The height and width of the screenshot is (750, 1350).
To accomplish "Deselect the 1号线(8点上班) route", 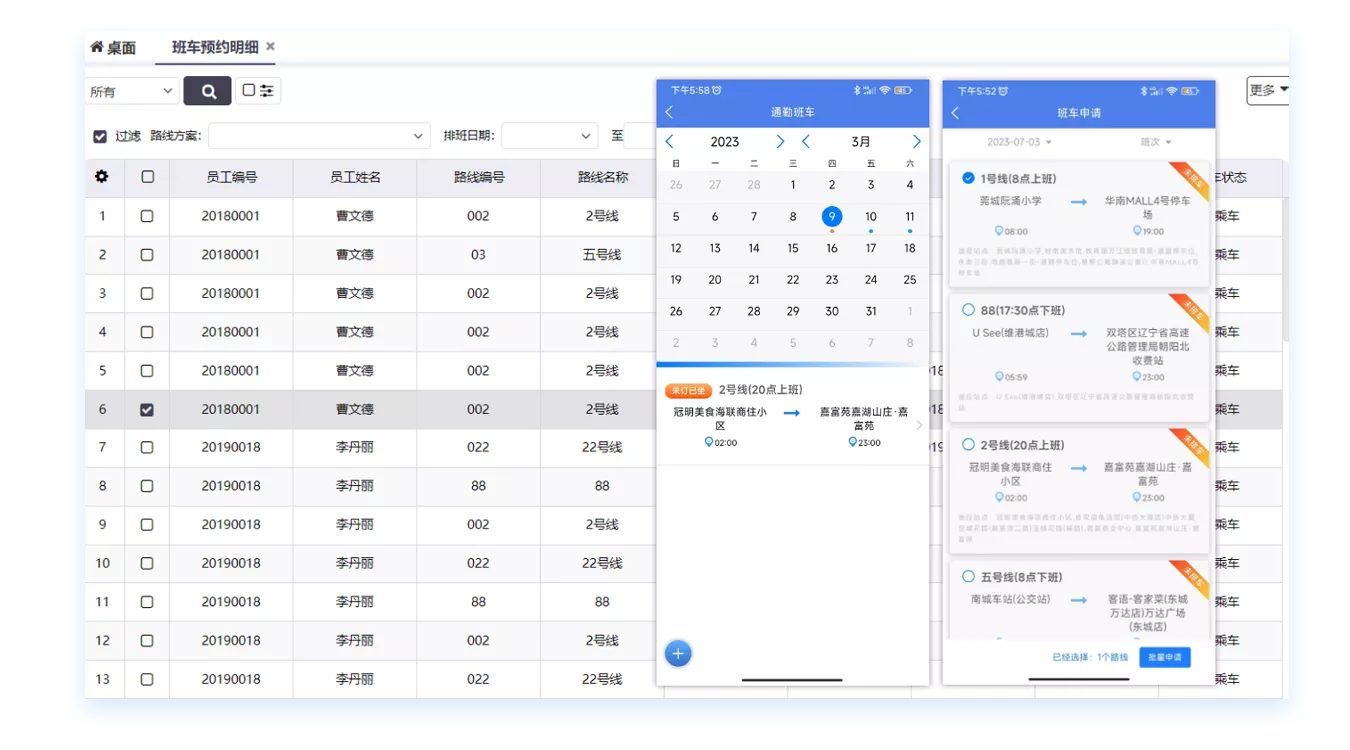I will (x=968, y=178).
